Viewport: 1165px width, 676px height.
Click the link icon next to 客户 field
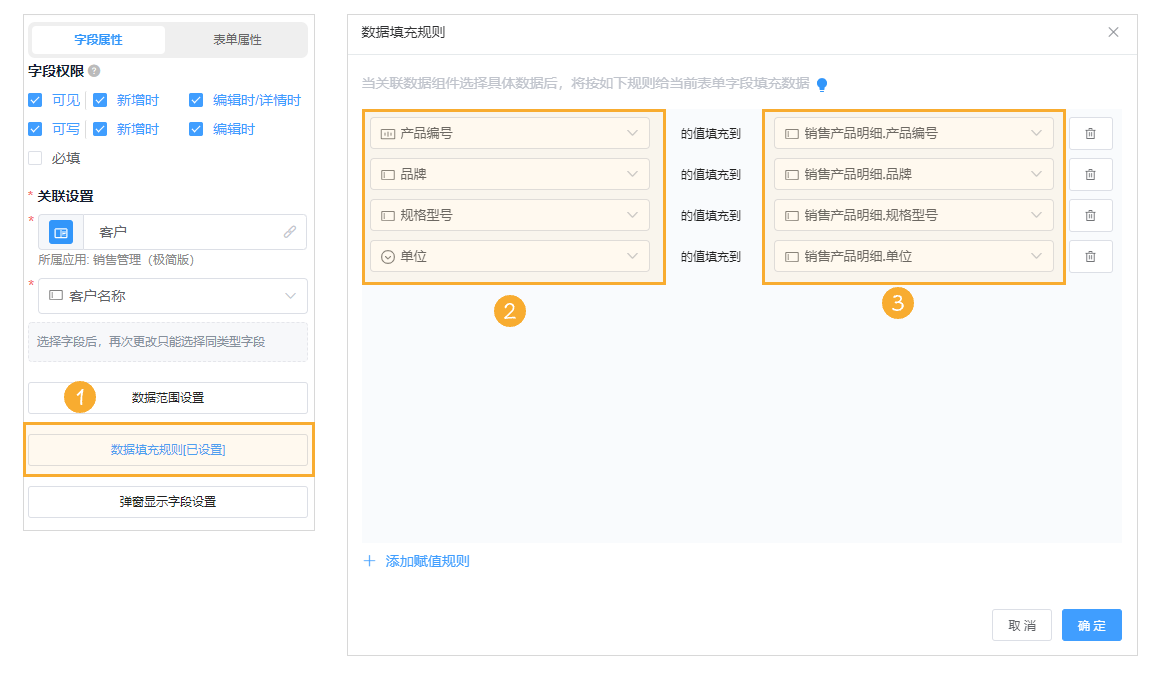tap(291, 231)
